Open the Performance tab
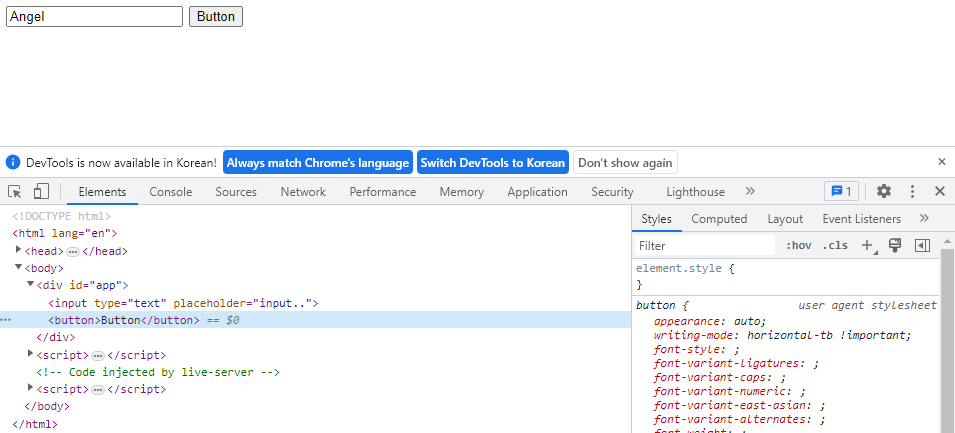Image resolution: width=955 pixels, height=433 pixels. (x=382, y=192)
